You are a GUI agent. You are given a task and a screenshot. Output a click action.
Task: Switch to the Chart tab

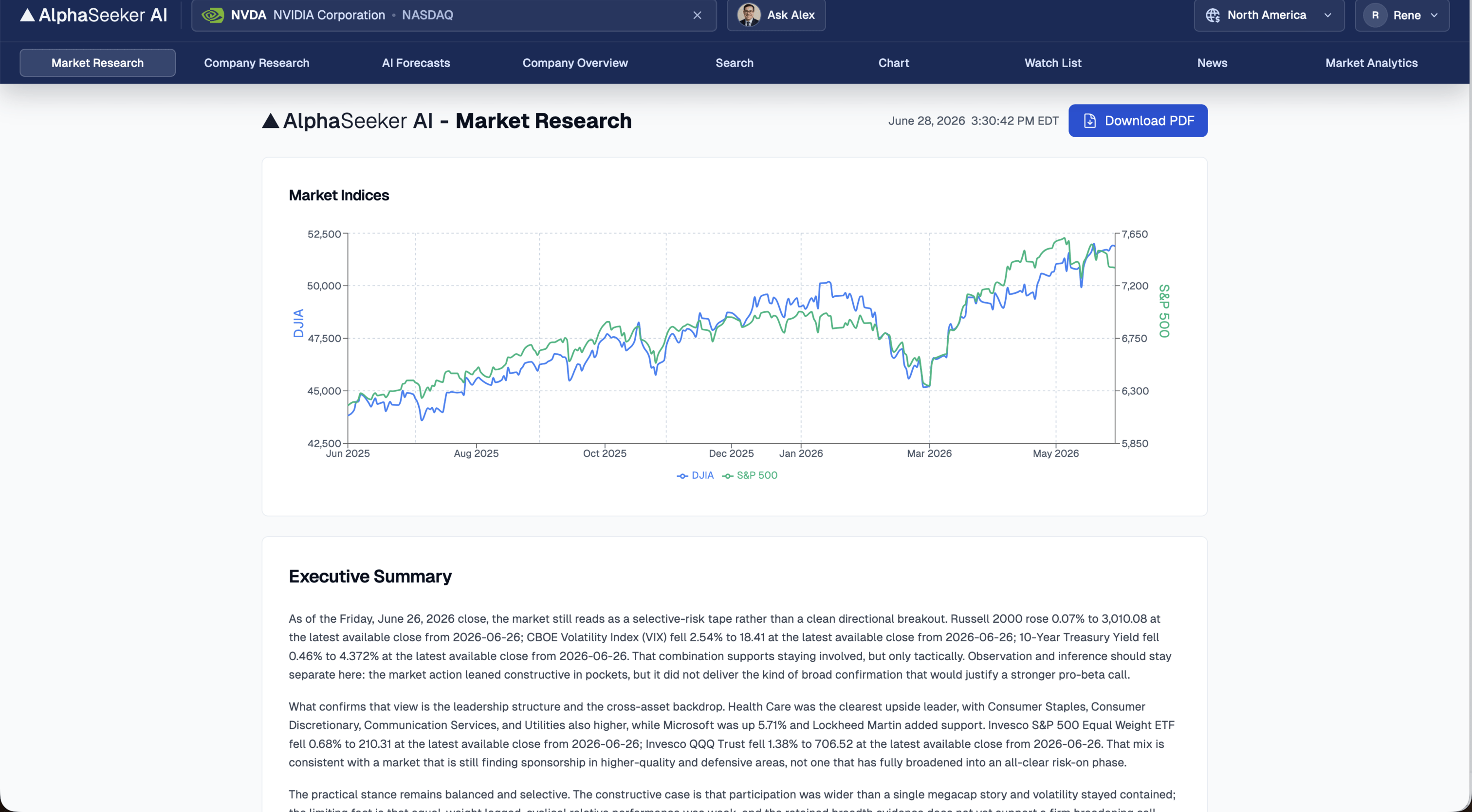tap(894, 63)
